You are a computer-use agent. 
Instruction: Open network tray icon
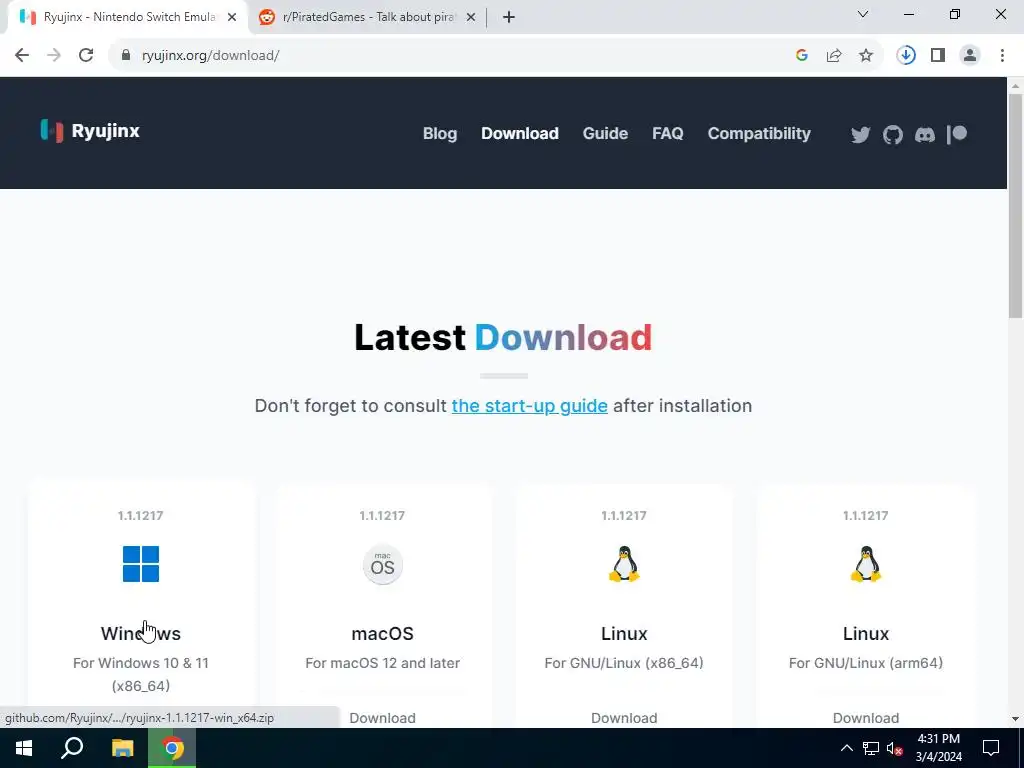[871, 748]
